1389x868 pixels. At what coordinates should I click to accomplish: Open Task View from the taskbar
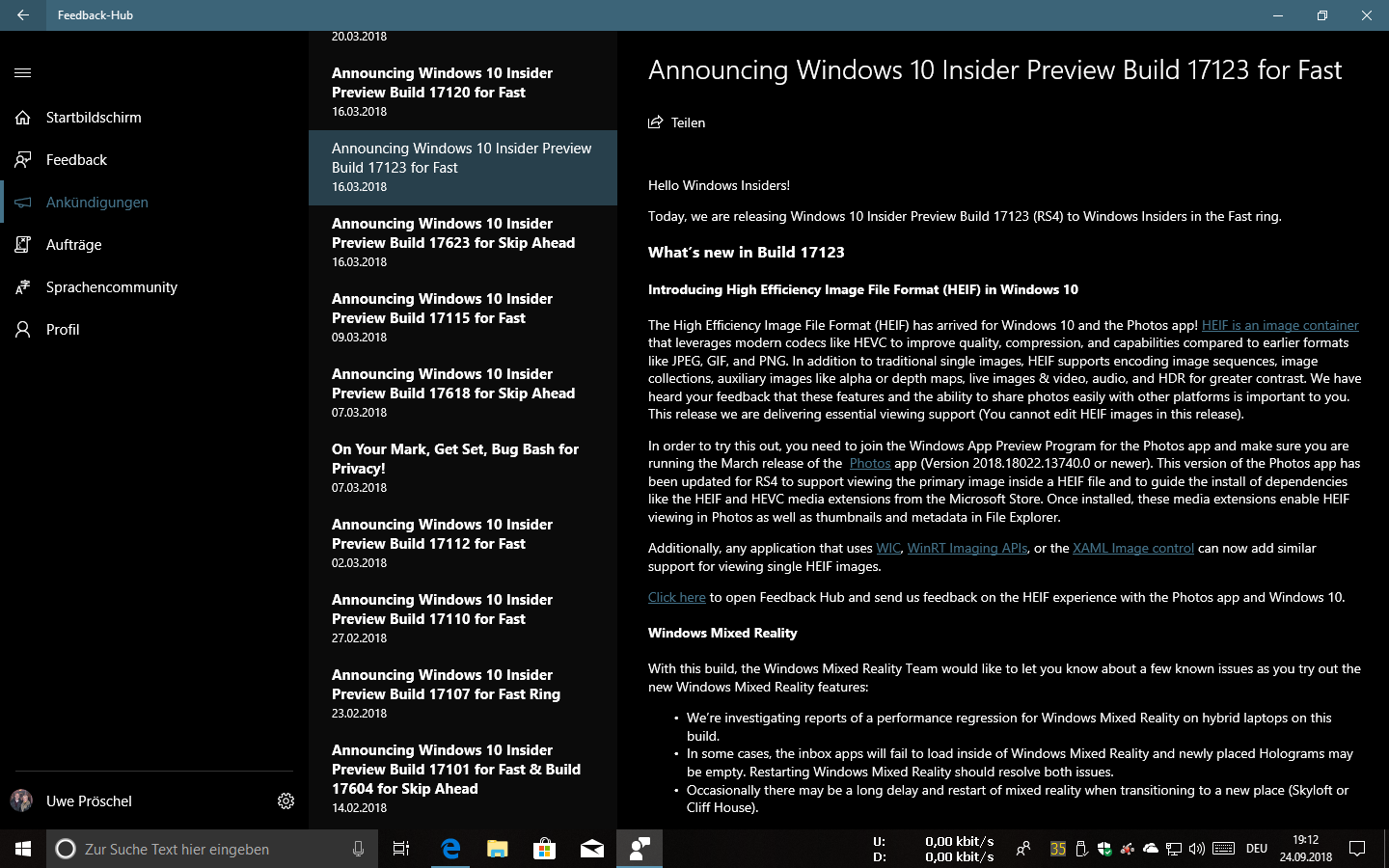(x=401, y=849)
